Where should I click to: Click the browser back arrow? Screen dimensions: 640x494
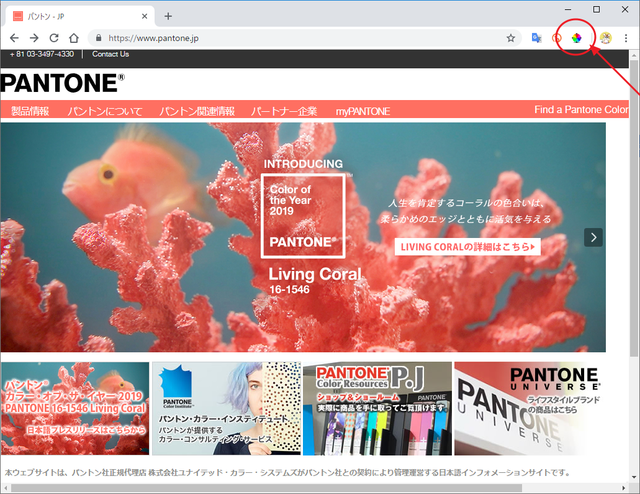click(14, 38)
